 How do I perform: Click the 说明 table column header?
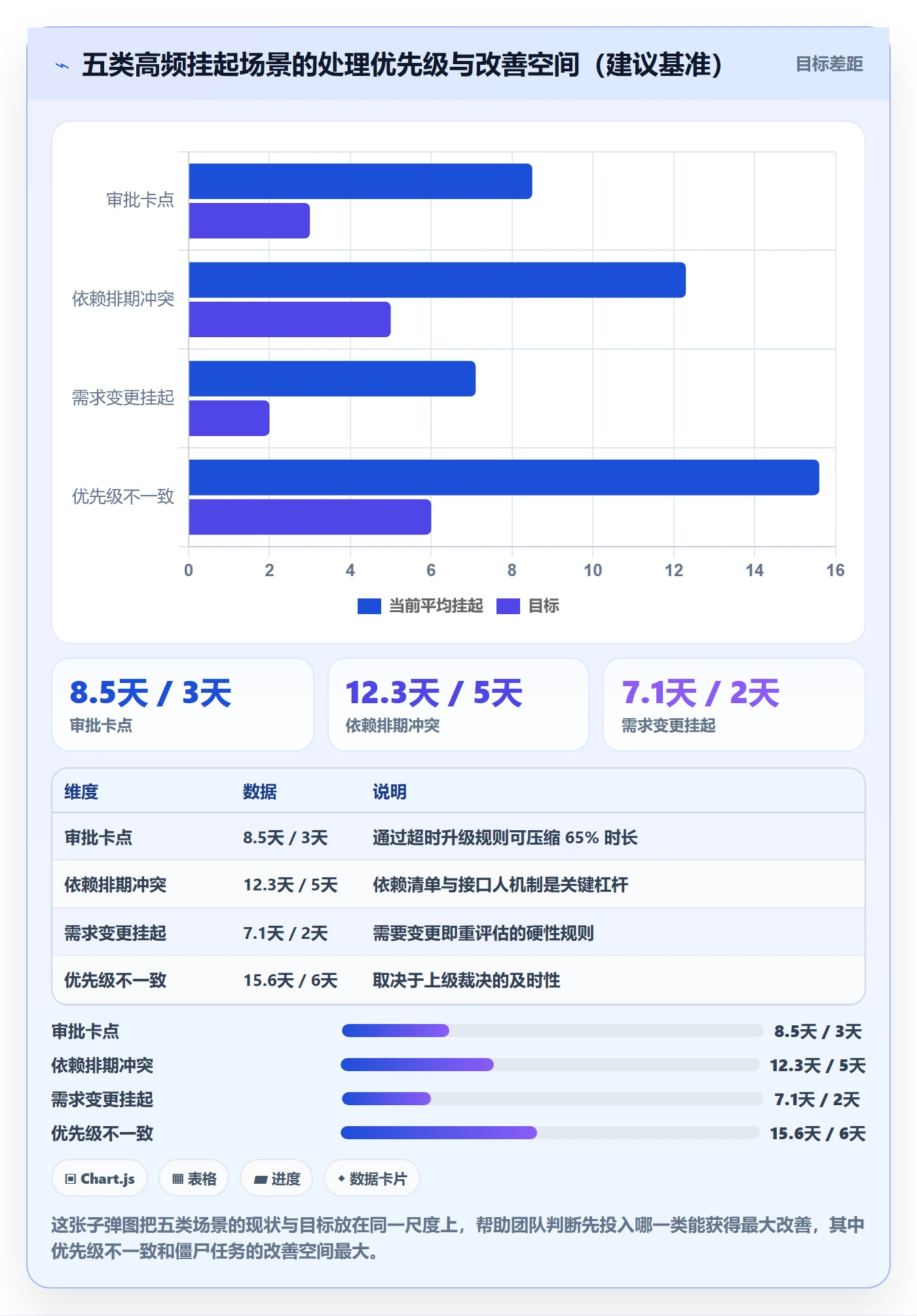click(x=390, y=792)
